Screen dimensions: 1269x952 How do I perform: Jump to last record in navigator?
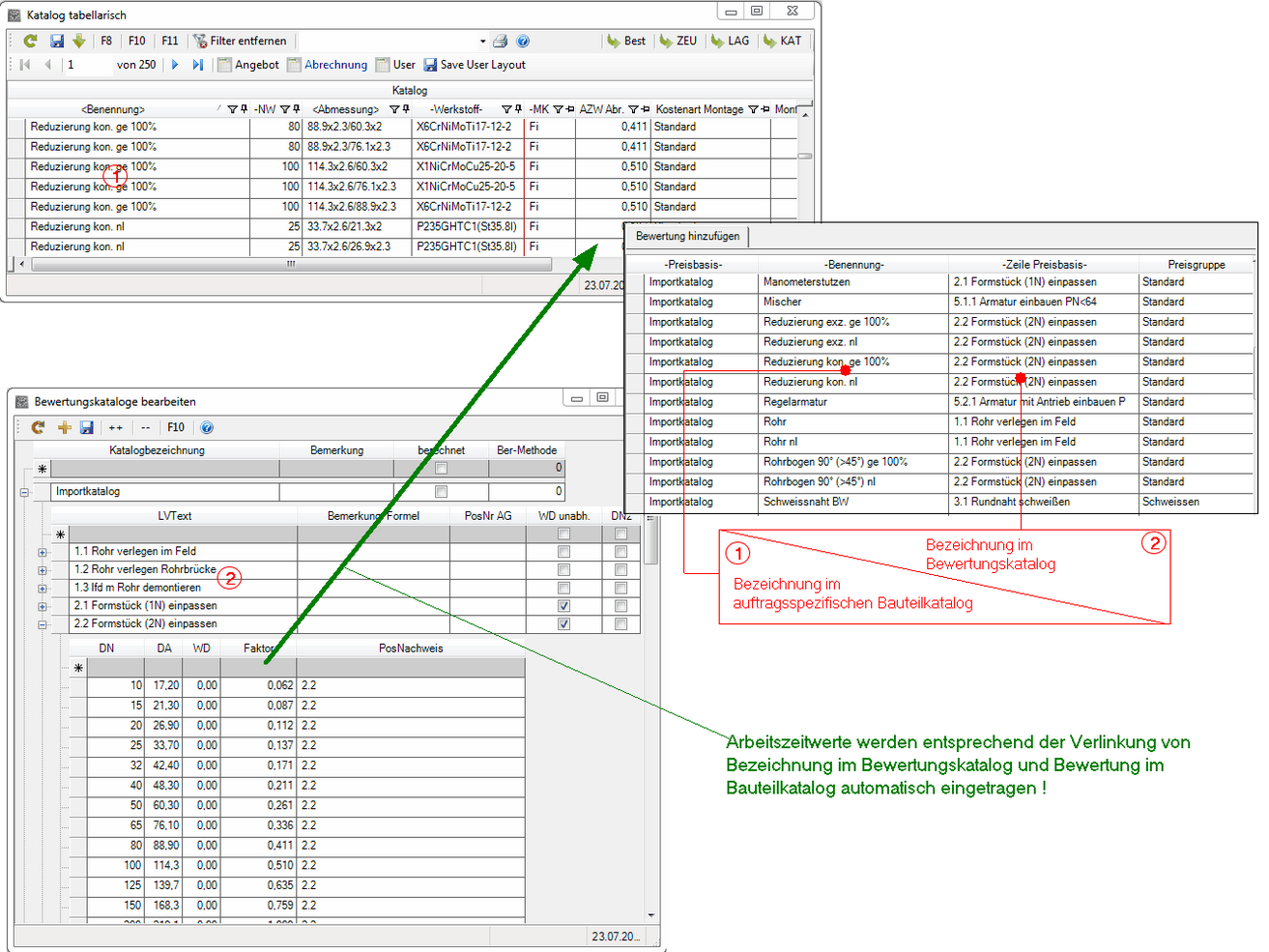pos(197,65)
